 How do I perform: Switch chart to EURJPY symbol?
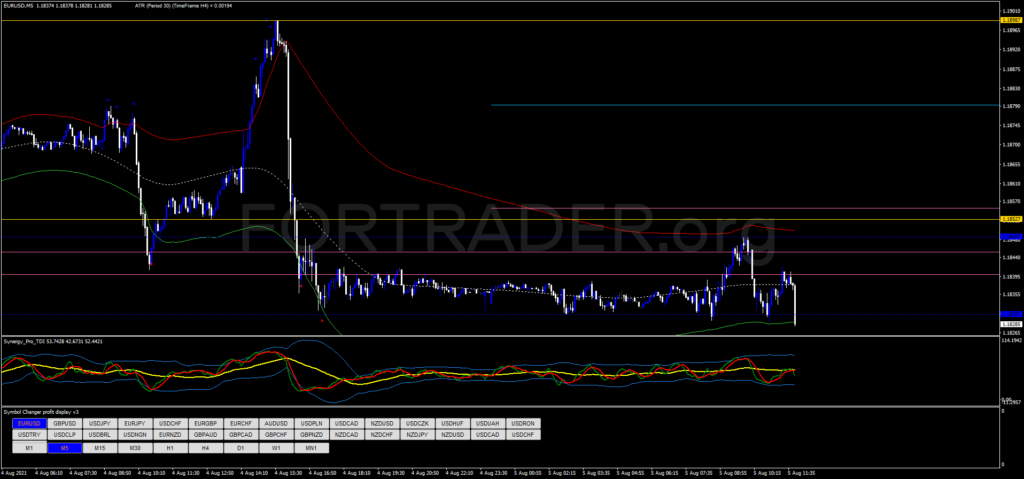[x=135, y=423]
